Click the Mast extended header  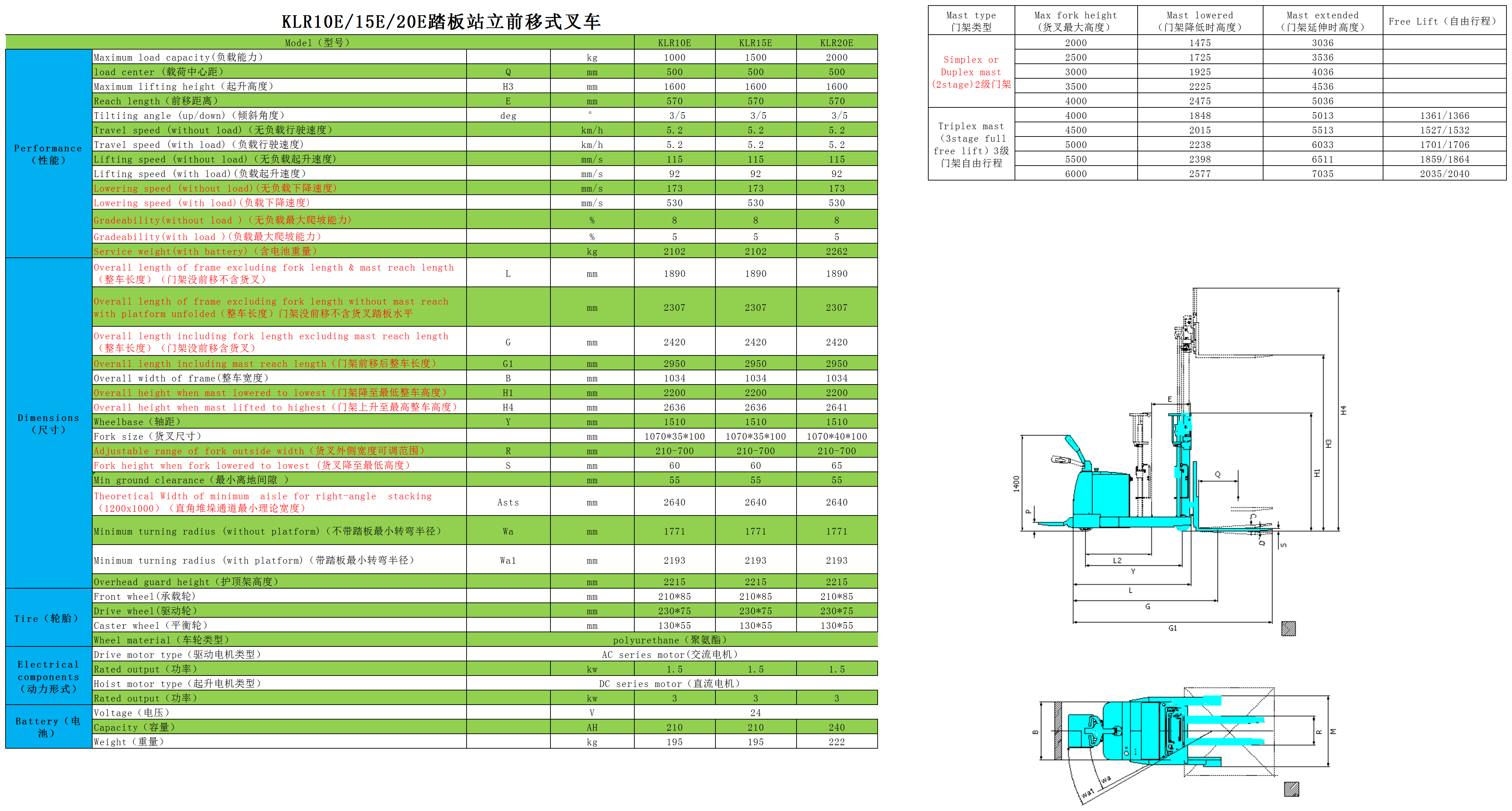(x=1322, y=21)
